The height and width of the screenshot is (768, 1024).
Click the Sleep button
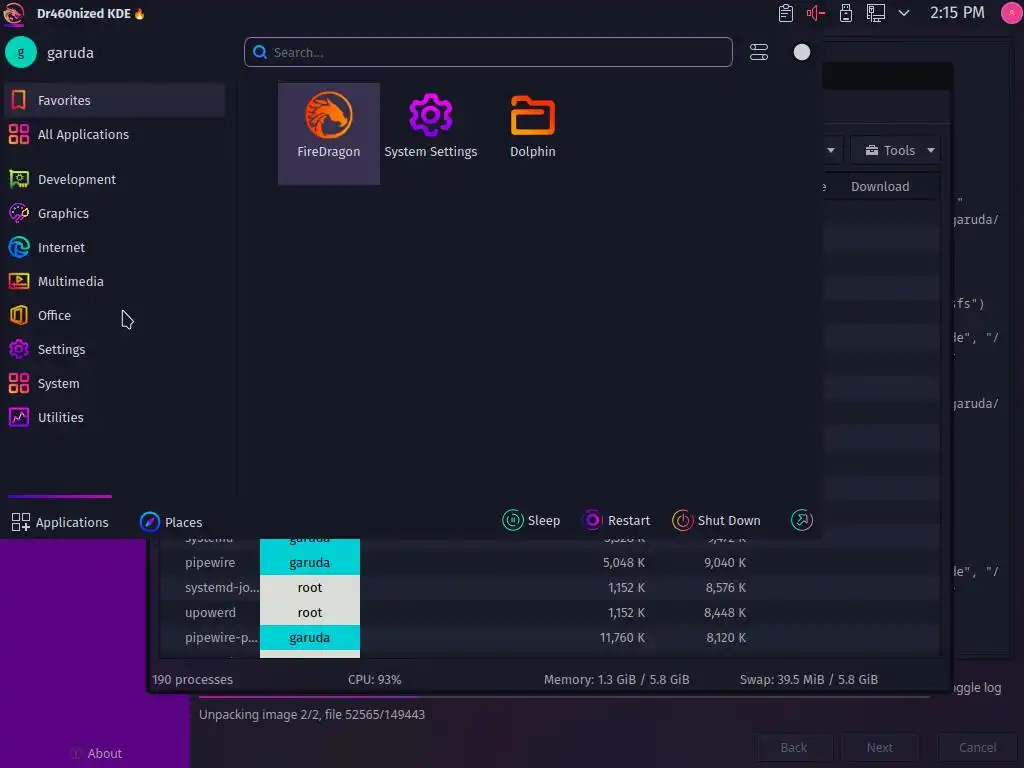(531, 520)
